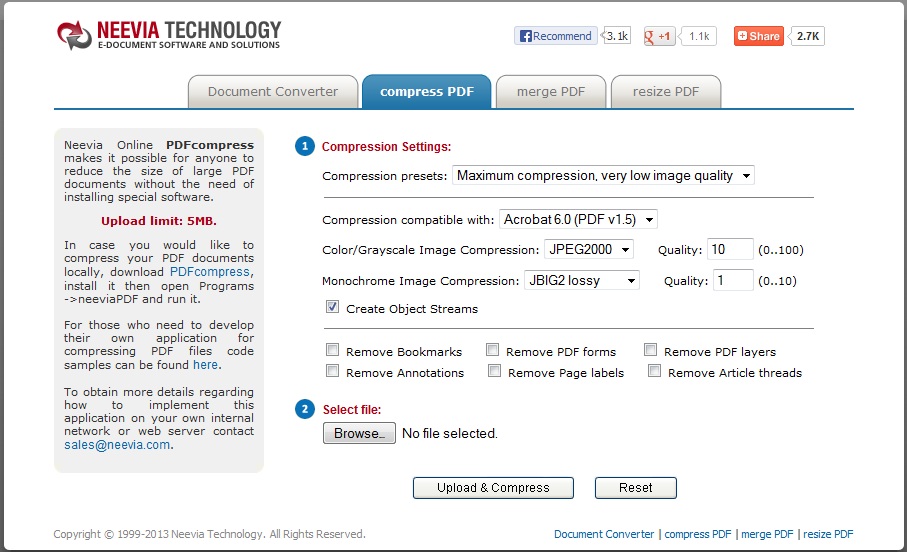Open the Document Converter tab
The image size is (907, 552).
tap(273, 91)
